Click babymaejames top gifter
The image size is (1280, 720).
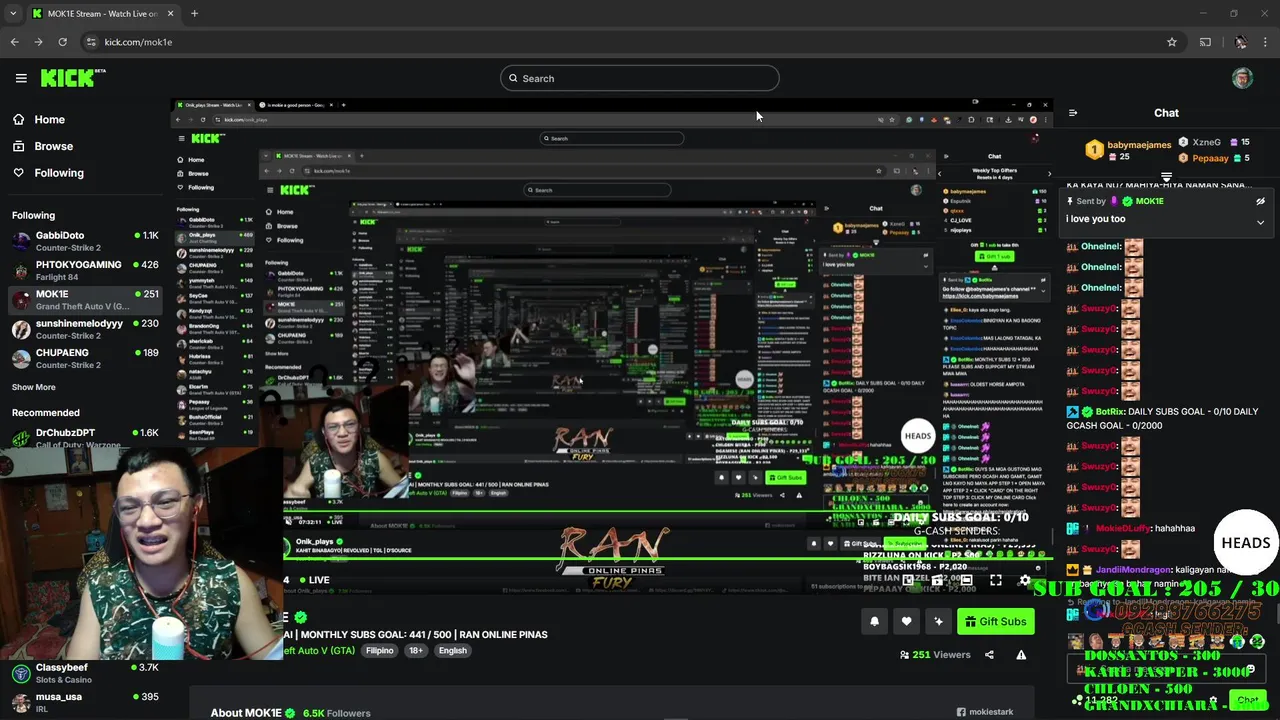coord(1128,150)
